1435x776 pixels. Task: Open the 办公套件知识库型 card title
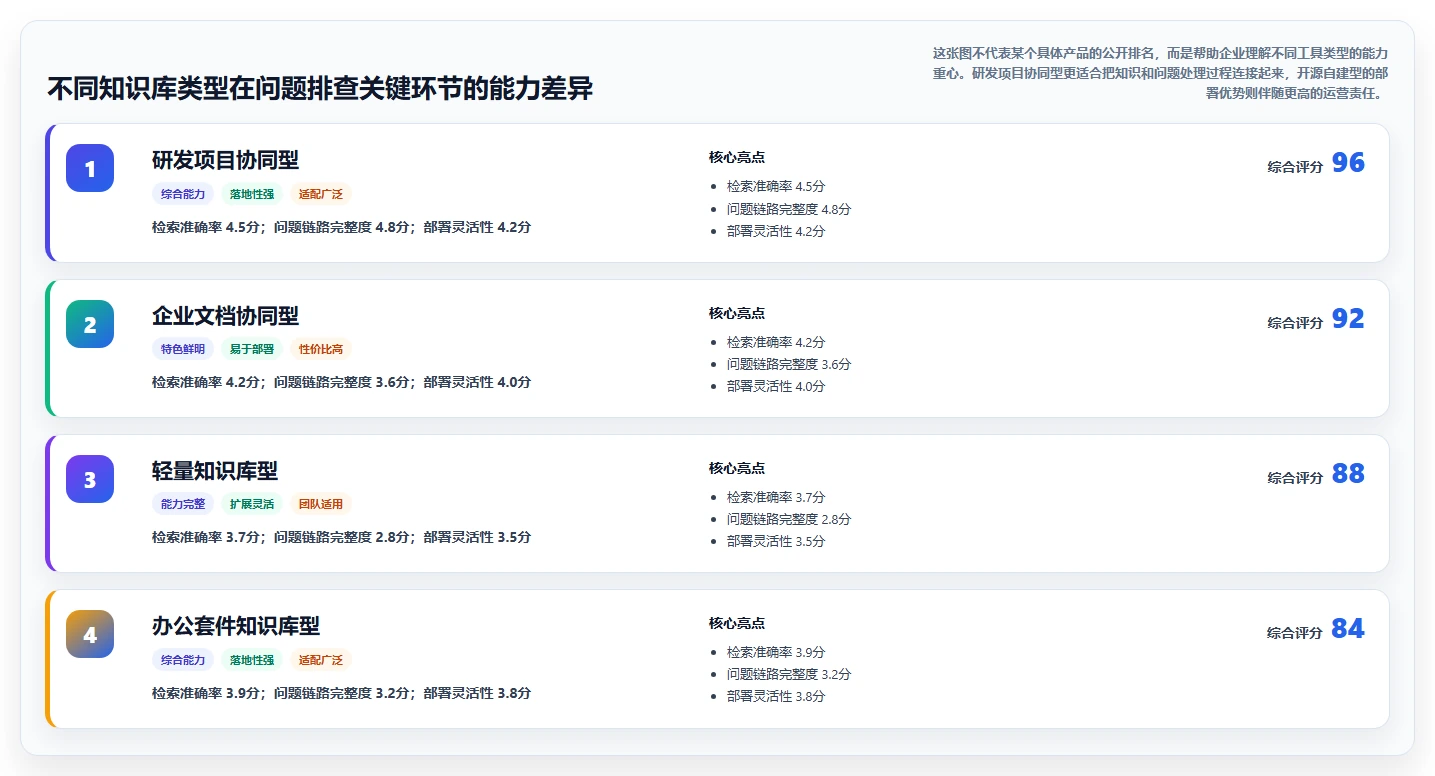click(236, 626)
